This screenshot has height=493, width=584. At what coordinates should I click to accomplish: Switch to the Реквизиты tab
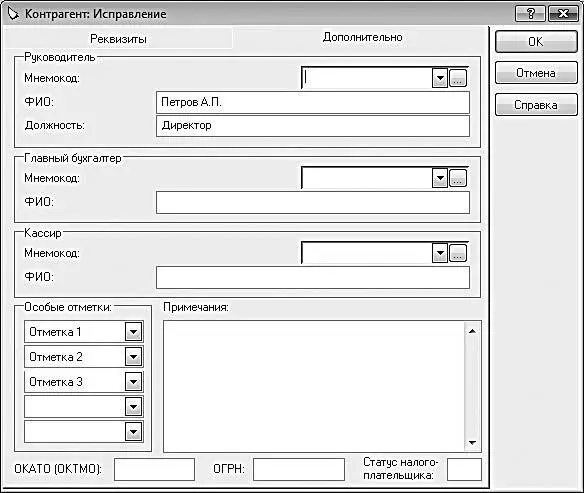(x=118, y=39)
